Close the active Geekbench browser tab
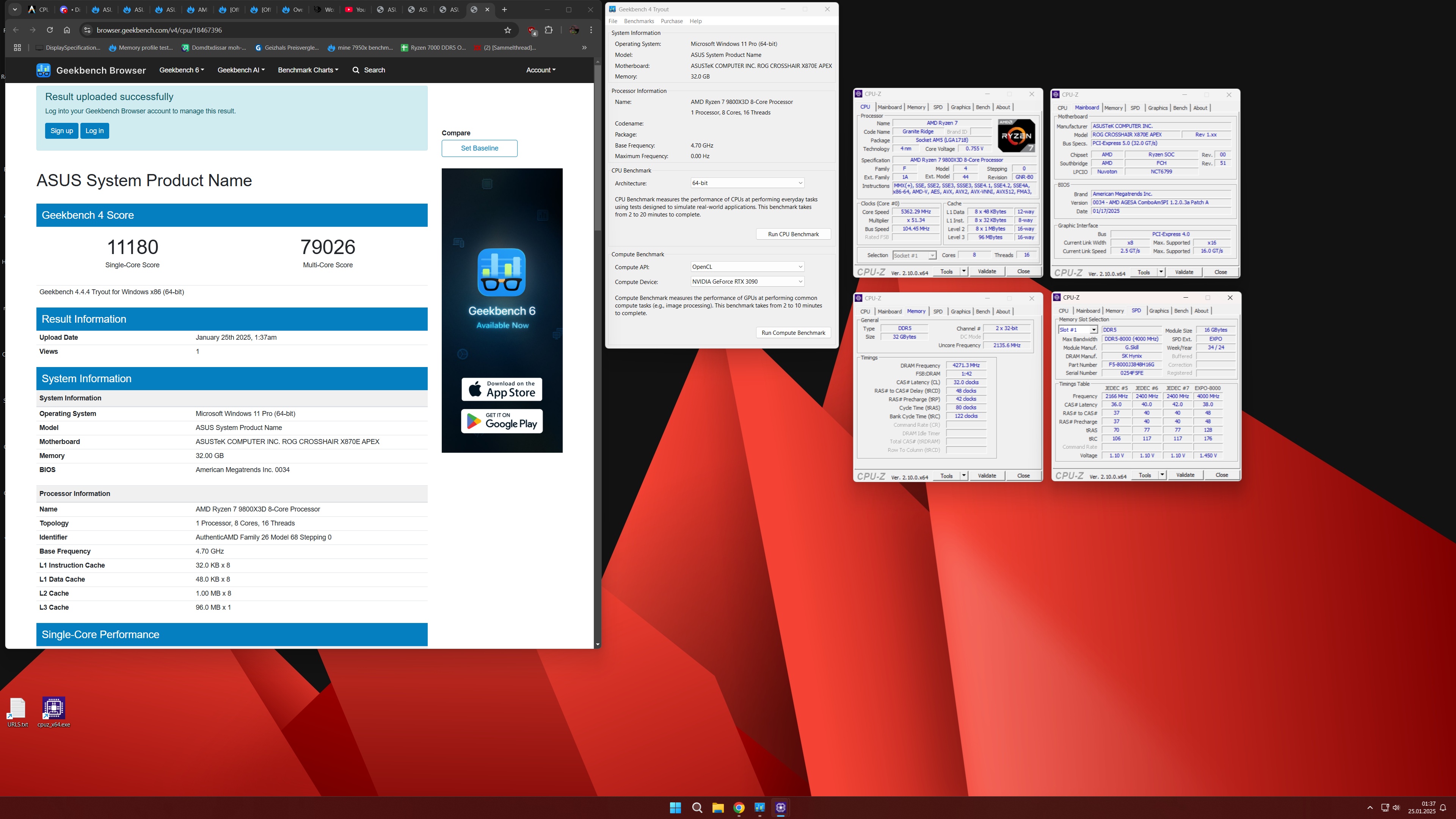This screenshot has width=1456, height=819. pos(488,9)
